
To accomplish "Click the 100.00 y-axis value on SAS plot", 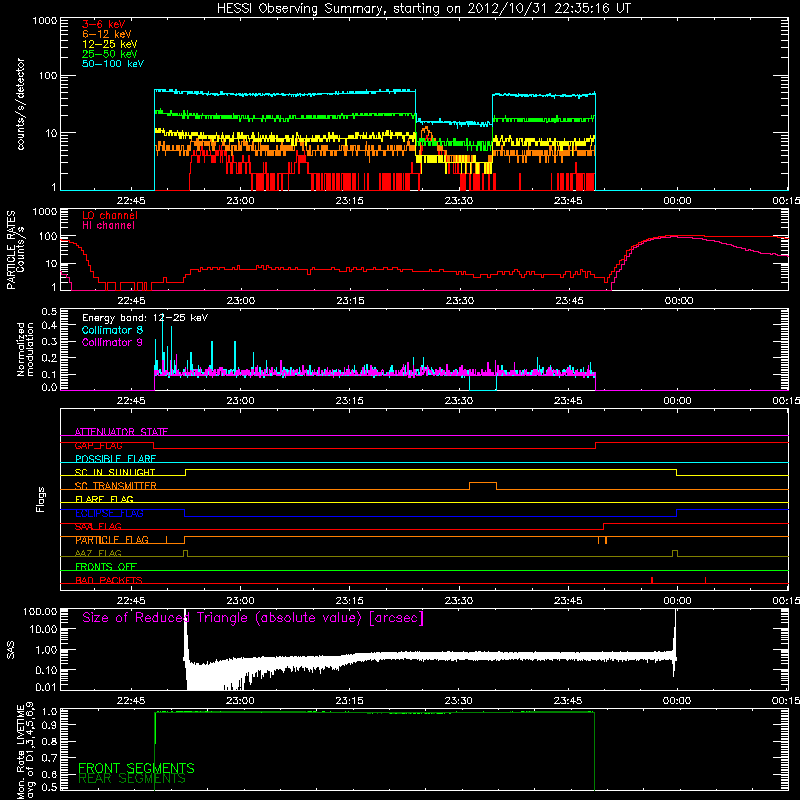I will point(40,611).
